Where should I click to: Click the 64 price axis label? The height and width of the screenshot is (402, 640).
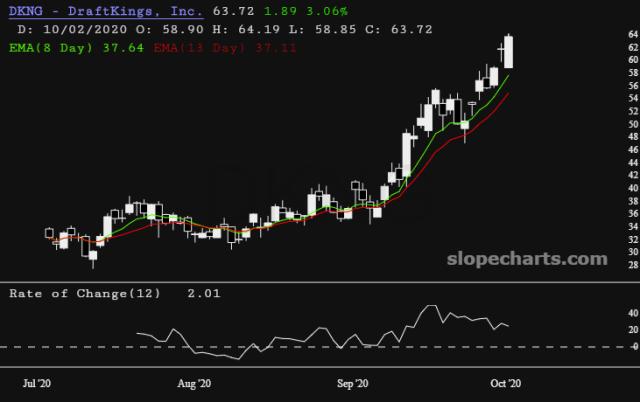[605, 35]
